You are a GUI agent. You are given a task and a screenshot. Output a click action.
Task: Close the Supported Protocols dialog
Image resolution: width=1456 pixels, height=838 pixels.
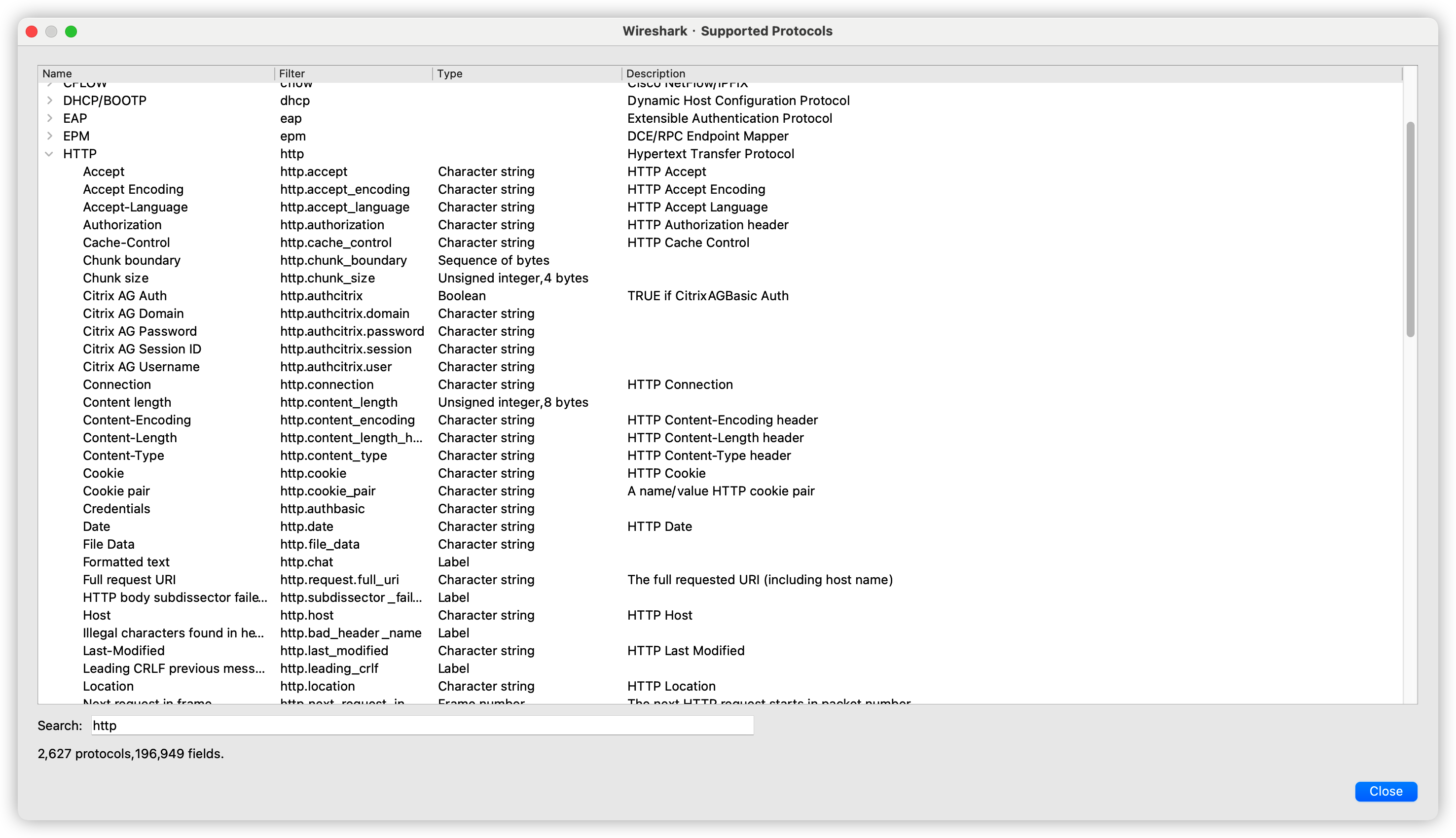[x=1385, y=791]
